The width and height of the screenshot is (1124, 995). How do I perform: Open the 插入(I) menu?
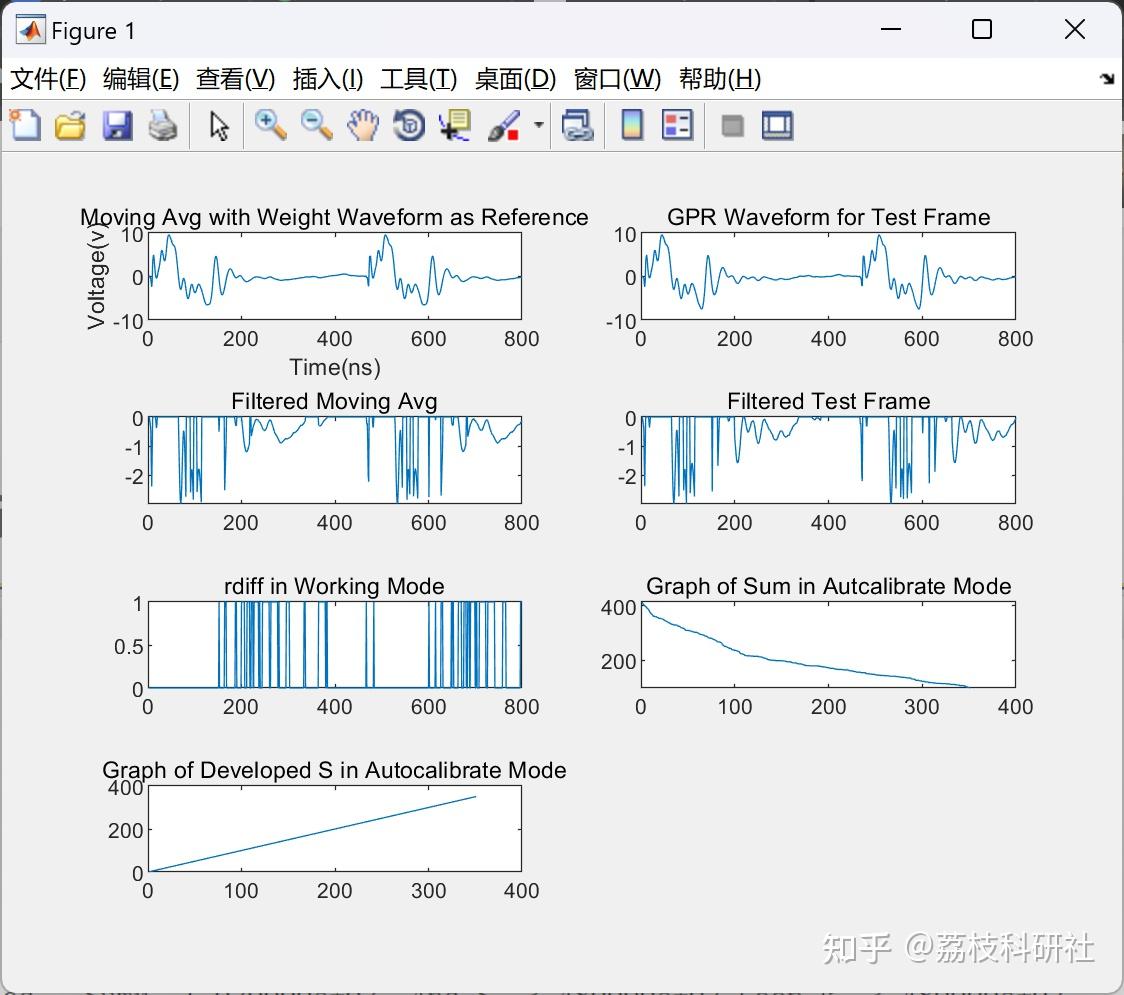(327, 79)
